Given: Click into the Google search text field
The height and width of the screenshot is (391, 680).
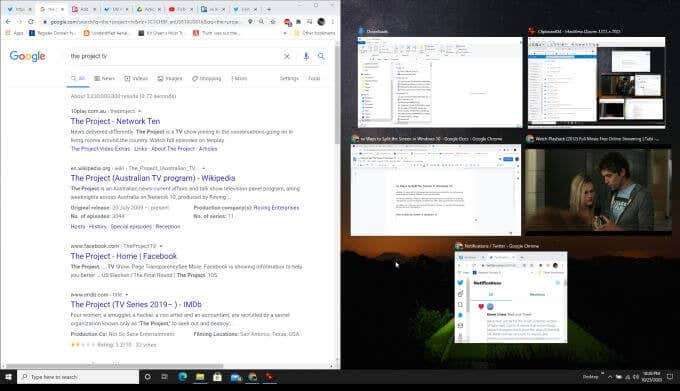Looking at the screenshot, I should coord(173,56).
